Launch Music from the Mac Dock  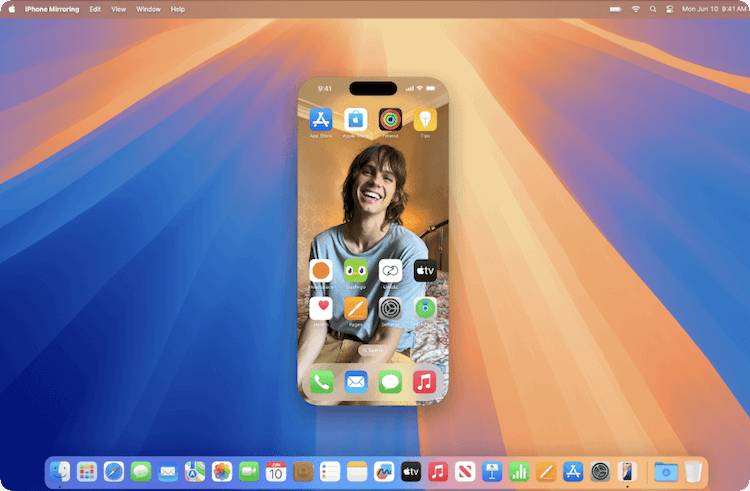click(x=438, y=472)
